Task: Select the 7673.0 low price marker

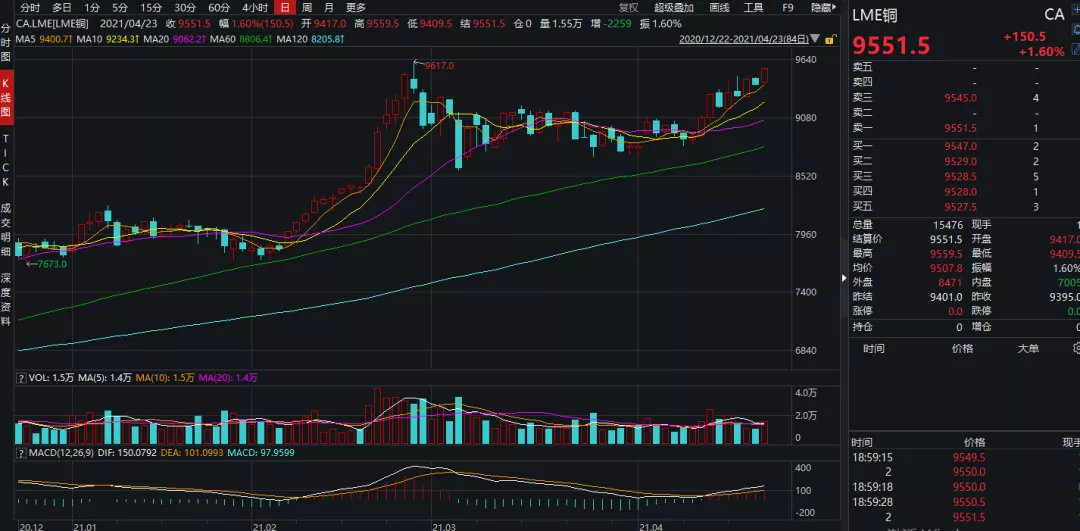Action: pos(52,264)
